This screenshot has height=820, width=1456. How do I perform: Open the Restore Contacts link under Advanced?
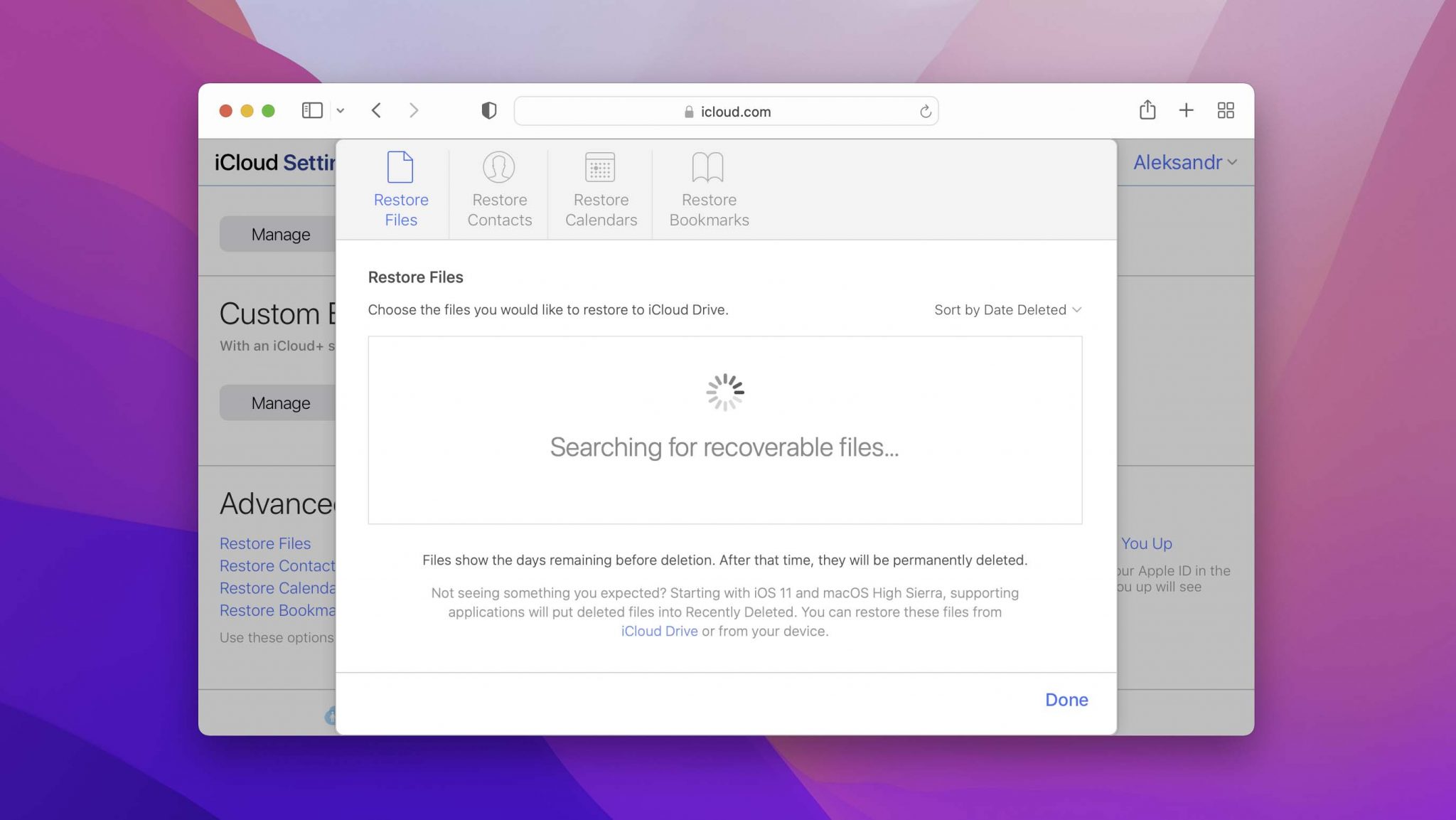tap(277, 565)
